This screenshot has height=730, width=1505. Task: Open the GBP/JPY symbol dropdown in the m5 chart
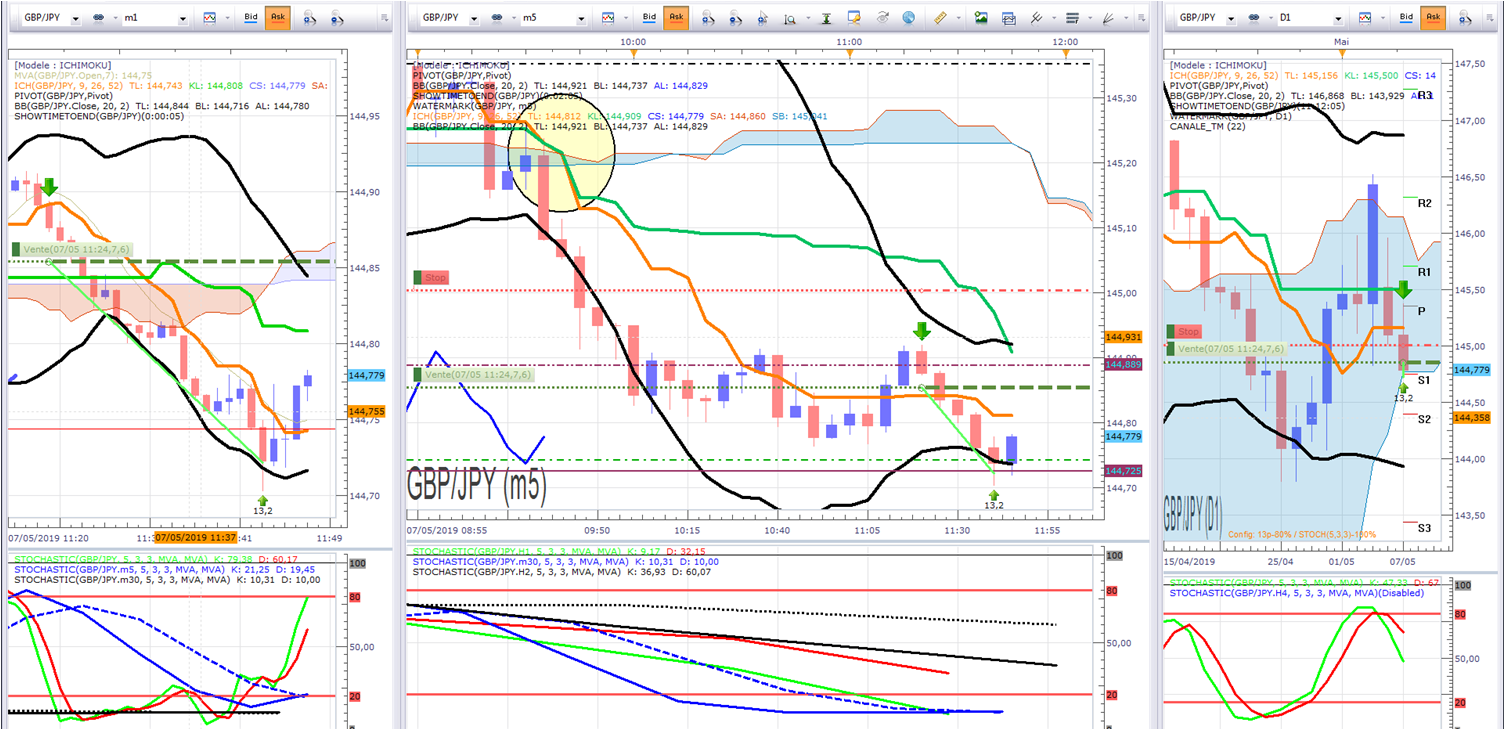pyautogui.click(x=474, y=19)
